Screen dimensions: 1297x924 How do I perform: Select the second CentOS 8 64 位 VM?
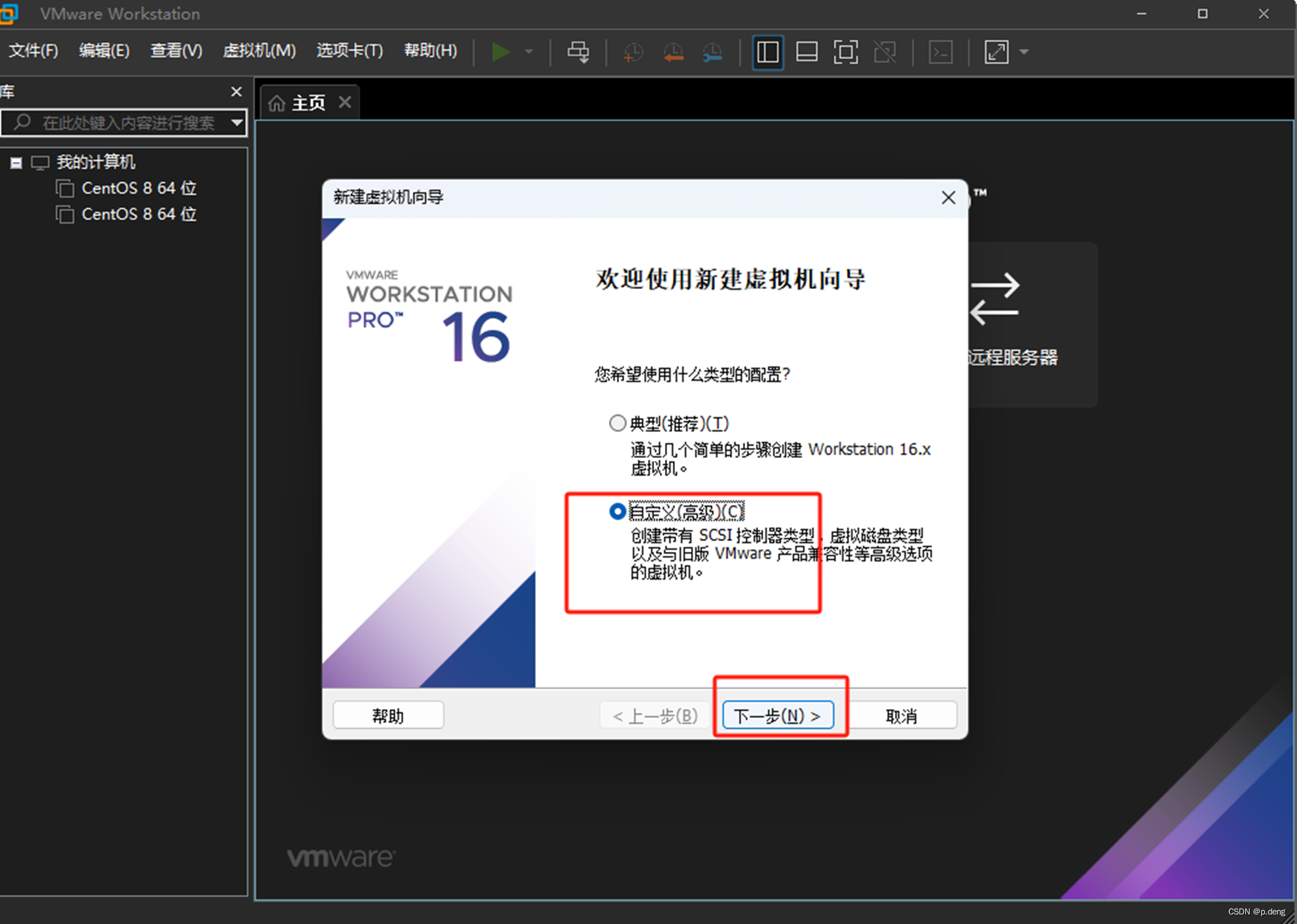coord(138,214)
